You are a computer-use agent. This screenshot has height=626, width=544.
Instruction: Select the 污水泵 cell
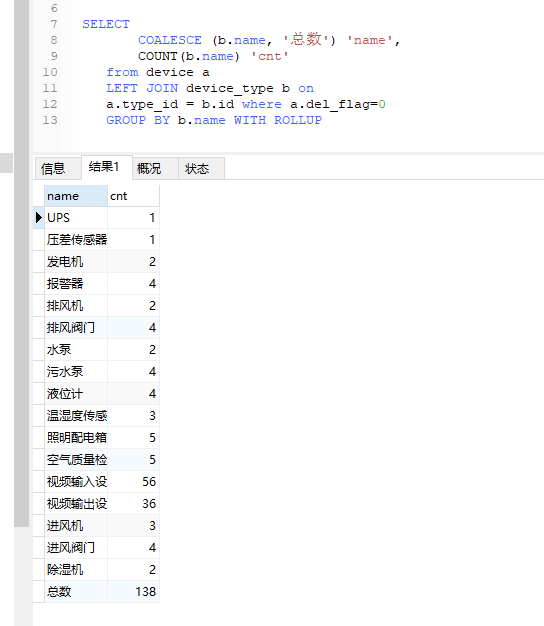coord(75,372)
